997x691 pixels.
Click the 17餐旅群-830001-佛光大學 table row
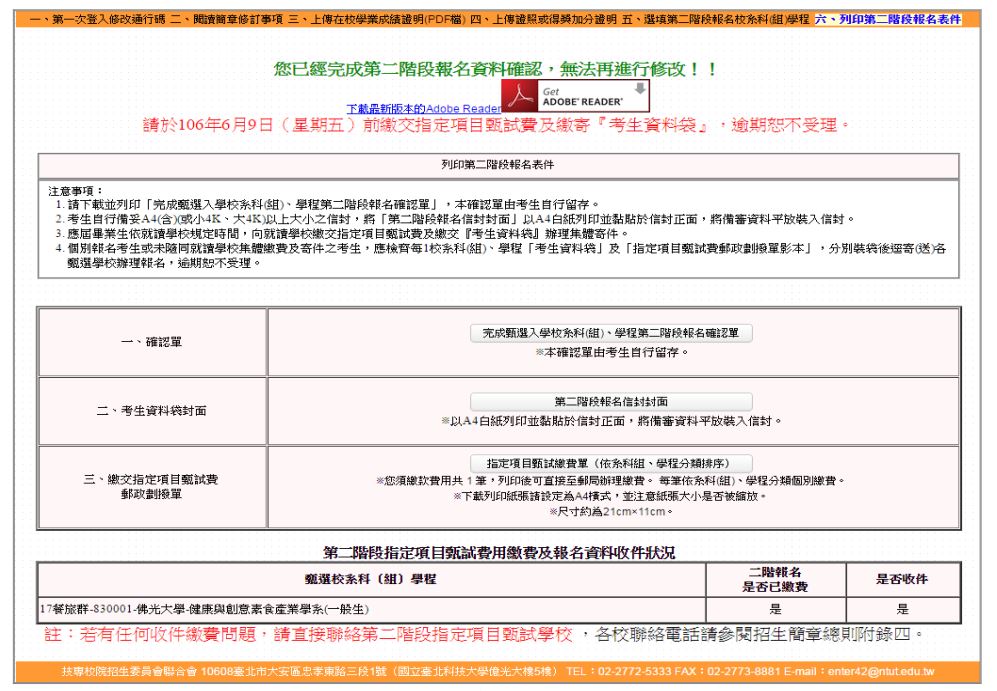tap(498, 610)
